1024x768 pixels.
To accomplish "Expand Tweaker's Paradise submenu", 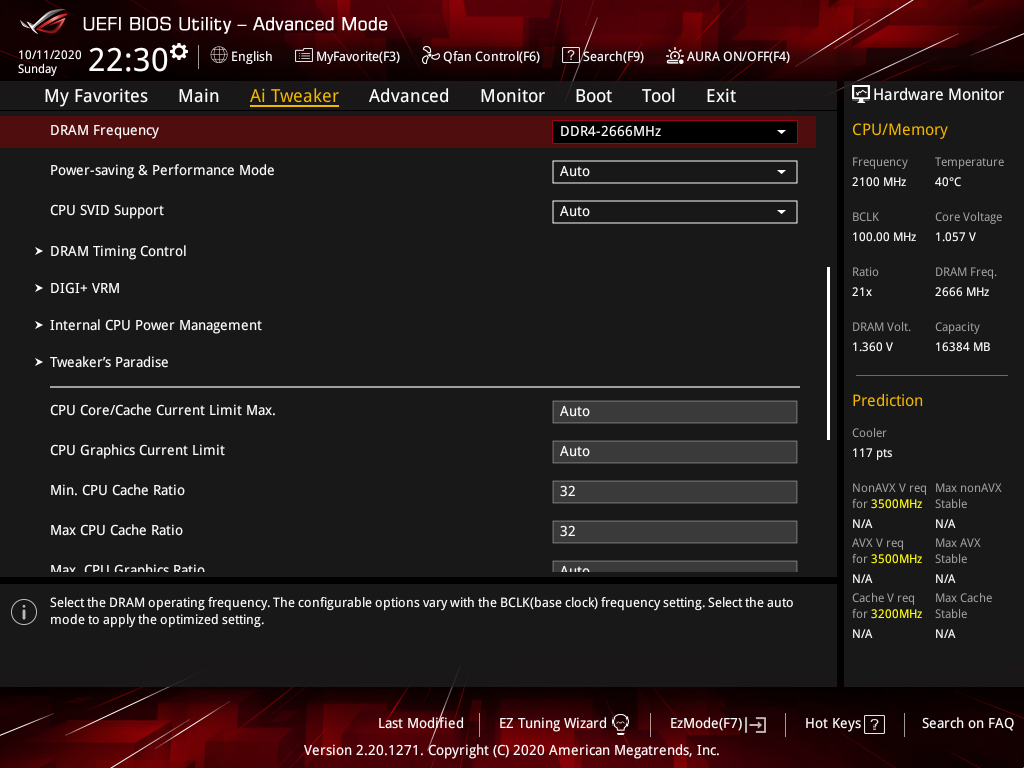I will click(x=109, y=362).
